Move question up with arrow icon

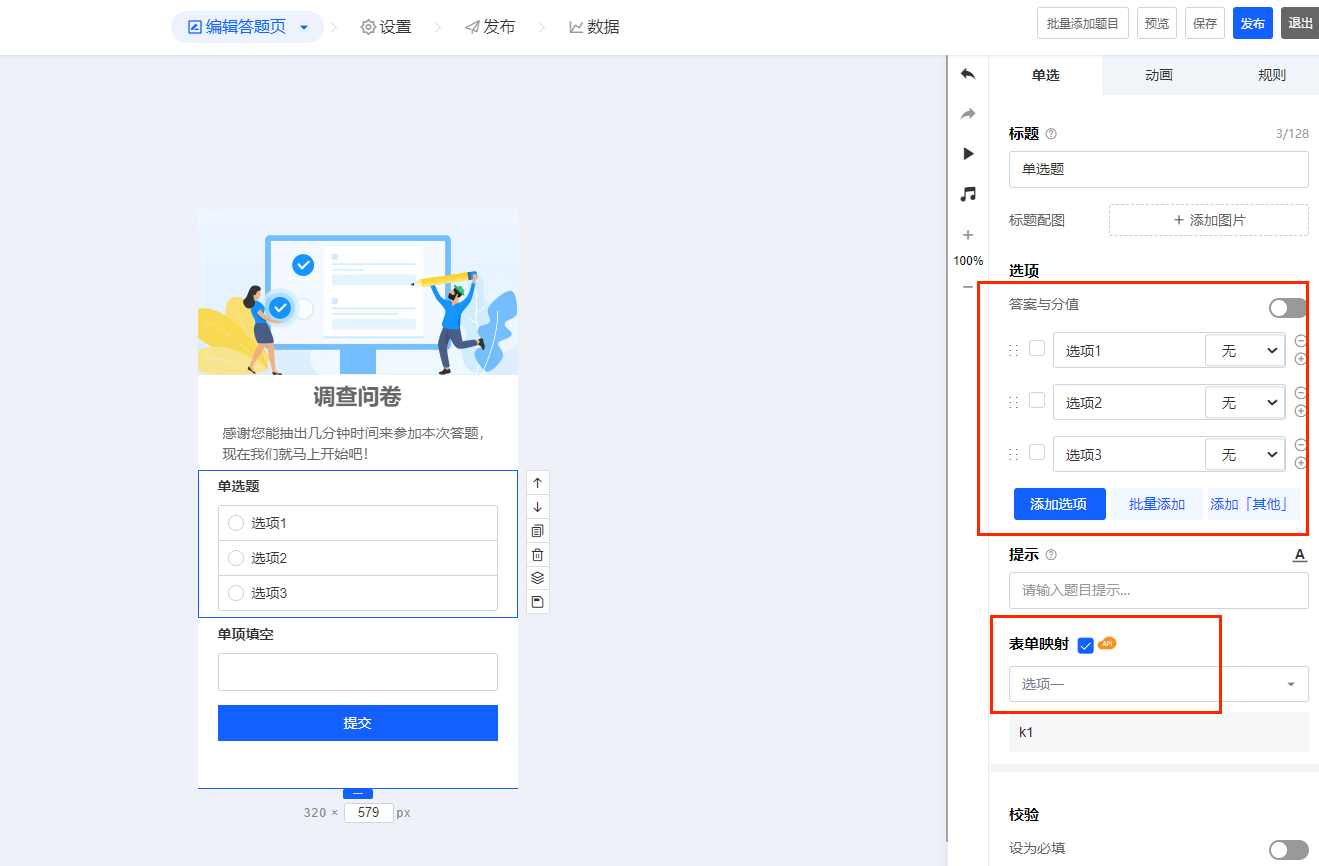pos(537,483)
